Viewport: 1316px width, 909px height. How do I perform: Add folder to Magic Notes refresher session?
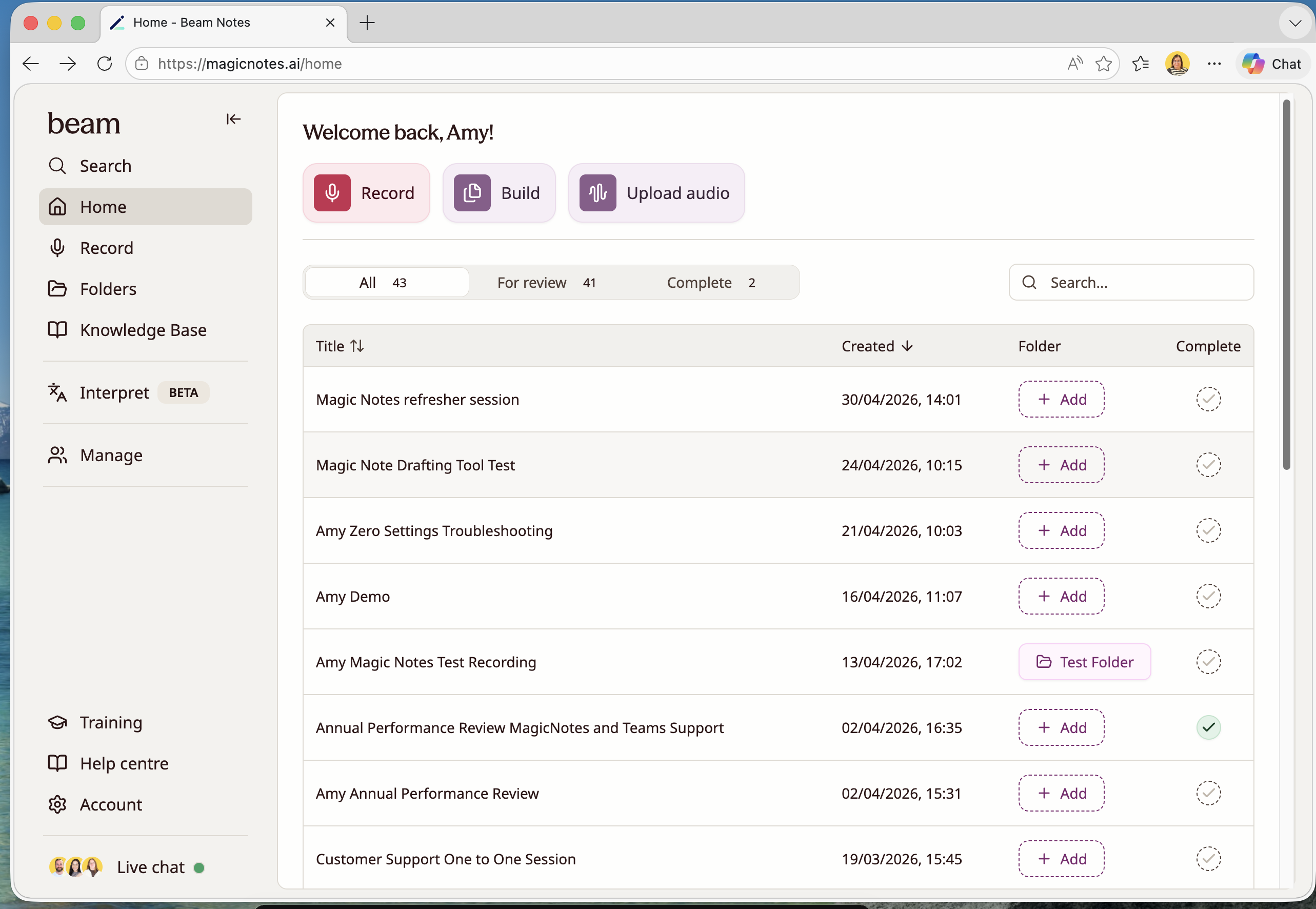tap(1062, 399)
